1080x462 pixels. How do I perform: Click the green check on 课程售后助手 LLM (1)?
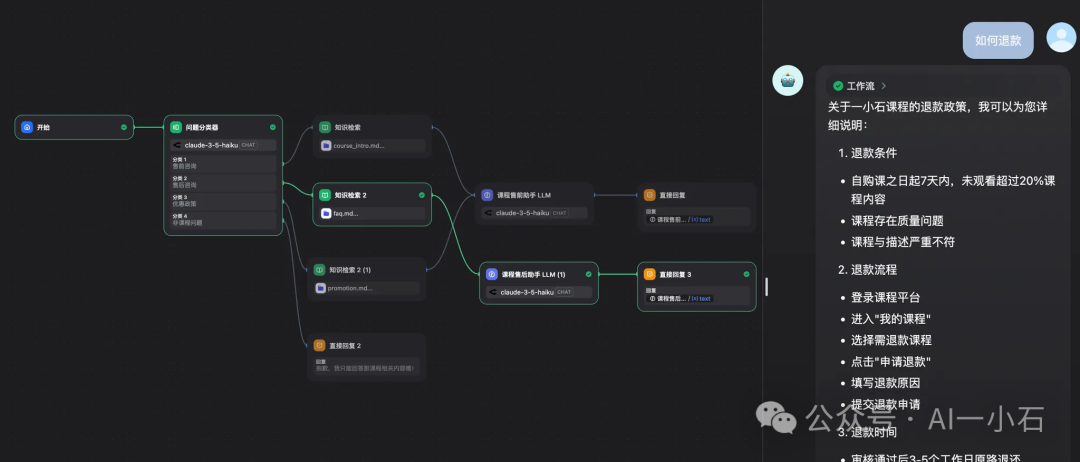pos(588,274)
